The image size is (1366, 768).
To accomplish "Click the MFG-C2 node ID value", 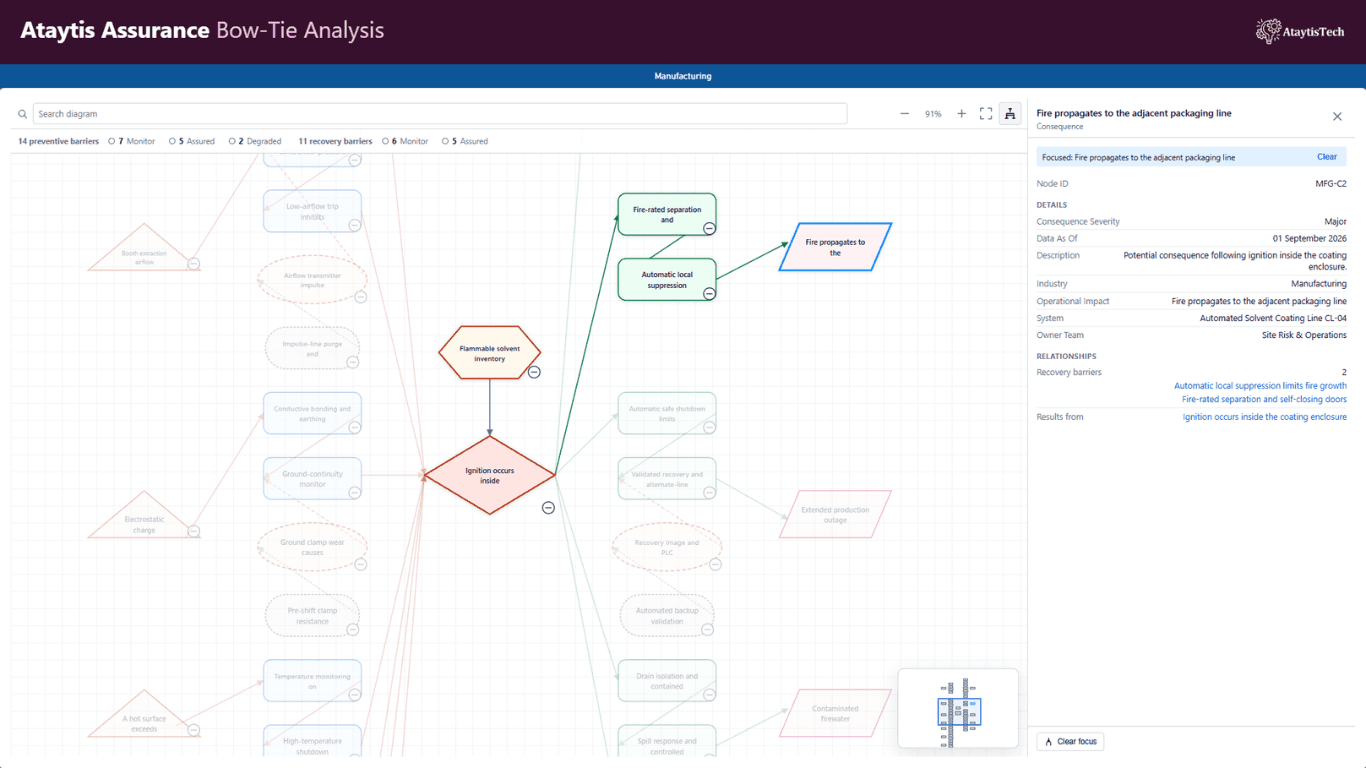I will tap(1331, 184).
